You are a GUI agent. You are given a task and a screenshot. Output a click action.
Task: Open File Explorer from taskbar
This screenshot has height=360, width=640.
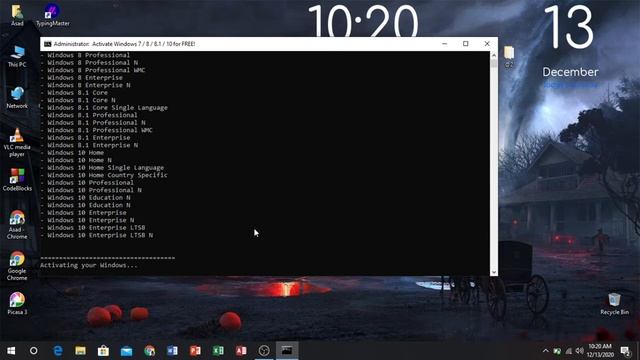80,351
